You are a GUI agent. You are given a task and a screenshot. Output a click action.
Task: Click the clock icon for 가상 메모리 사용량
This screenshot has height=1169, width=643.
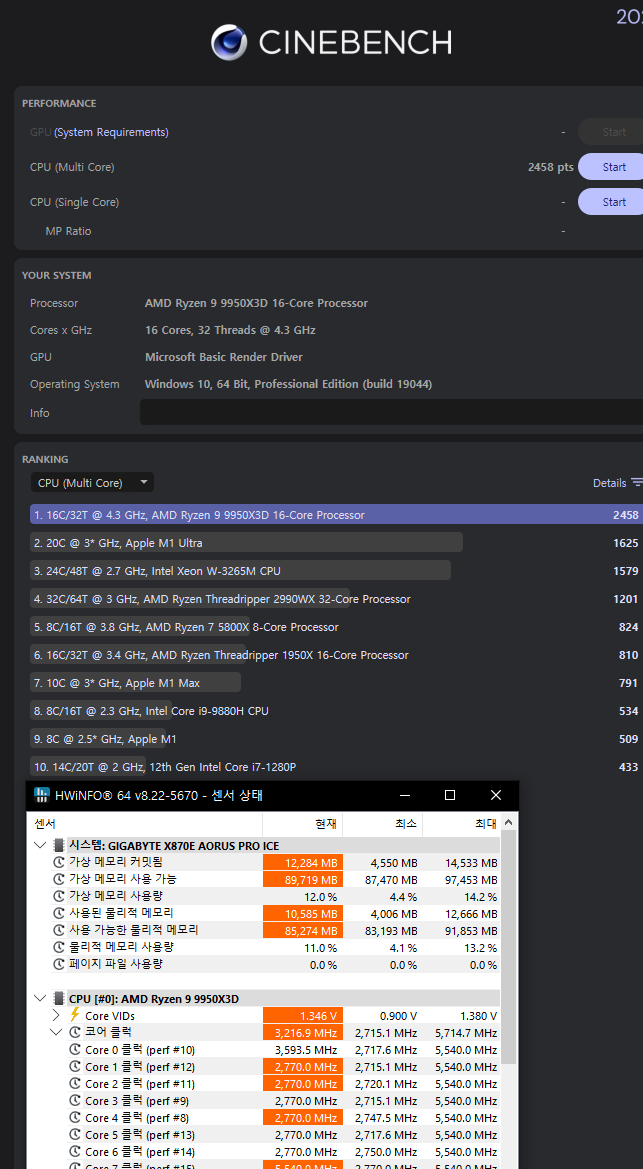(58, 896)
